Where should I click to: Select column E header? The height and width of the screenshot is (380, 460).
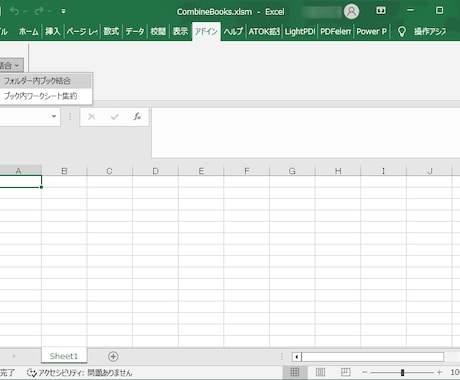tap(201, 171)
